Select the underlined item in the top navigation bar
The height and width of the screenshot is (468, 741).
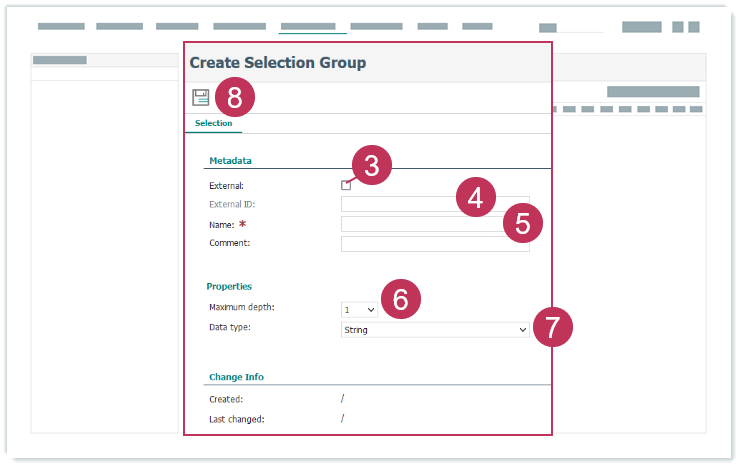(313, 27)
